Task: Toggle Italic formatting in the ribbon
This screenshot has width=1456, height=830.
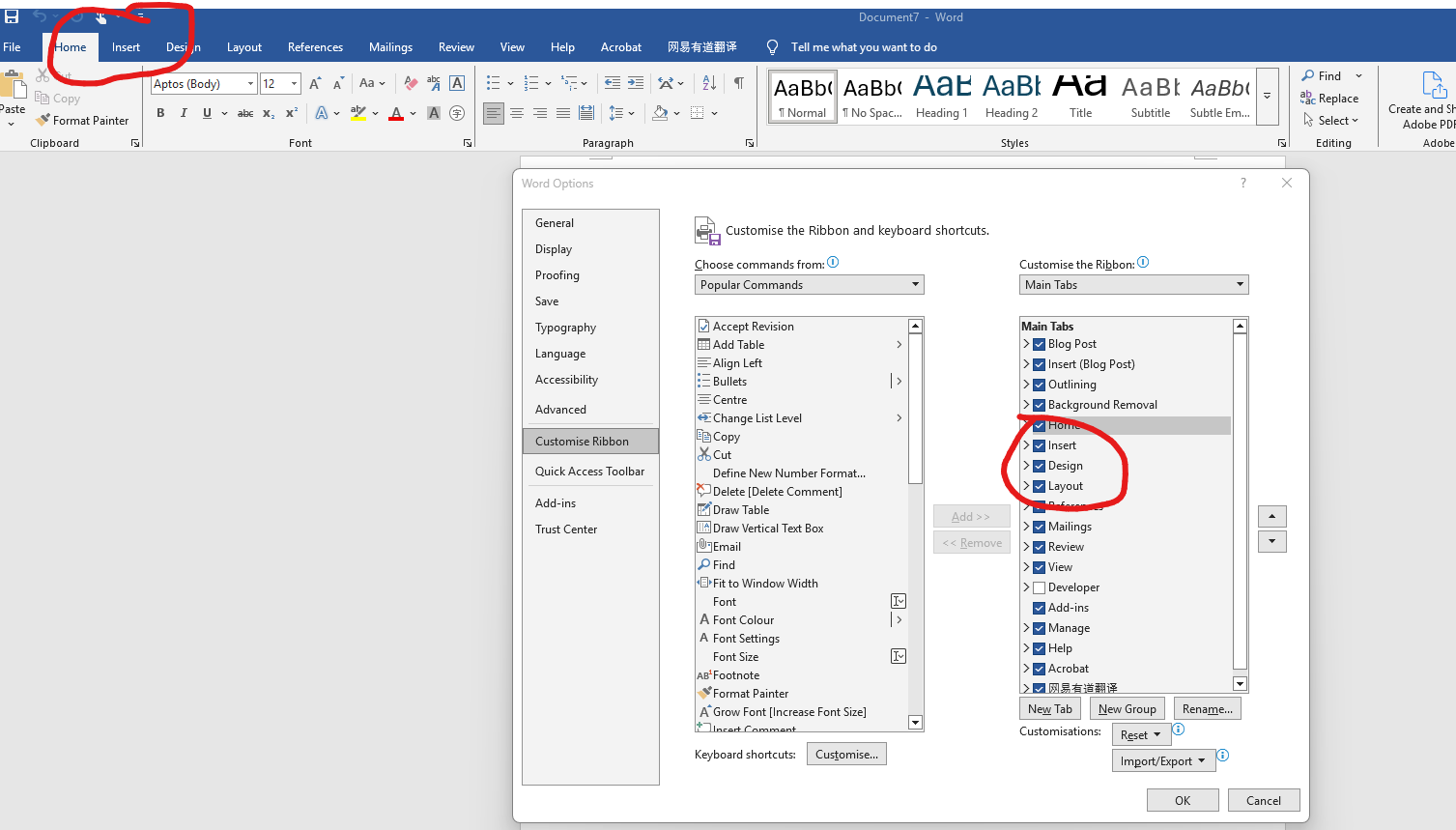Action: coord(184,113)
